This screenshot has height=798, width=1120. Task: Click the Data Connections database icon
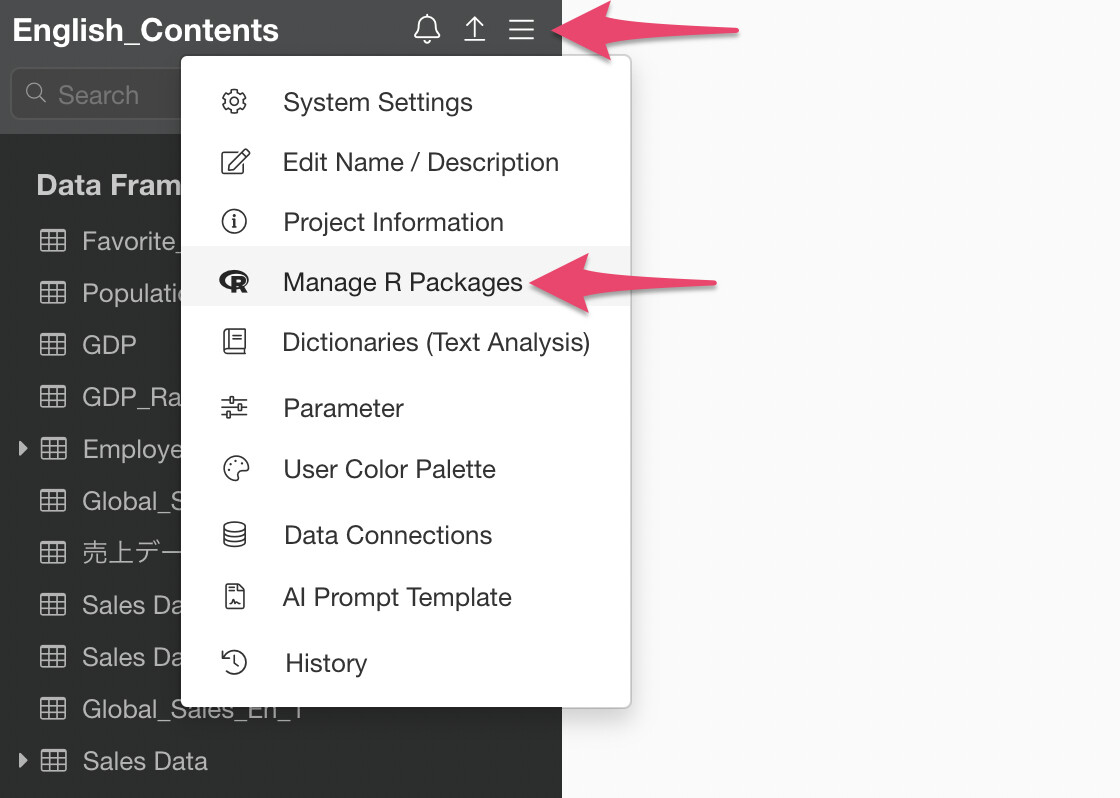click(x=234, y=535)
